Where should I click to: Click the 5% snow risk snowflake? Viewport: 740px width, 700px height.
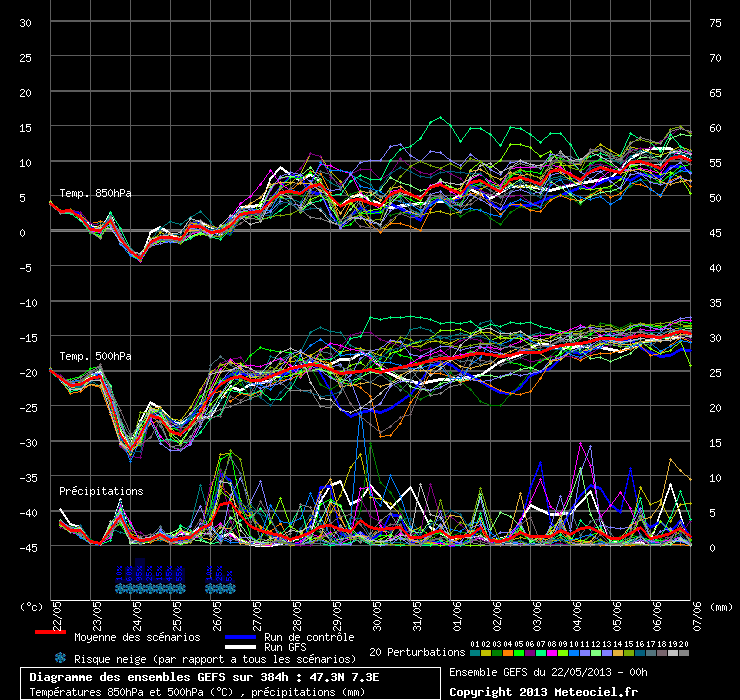tap(229, 588)
